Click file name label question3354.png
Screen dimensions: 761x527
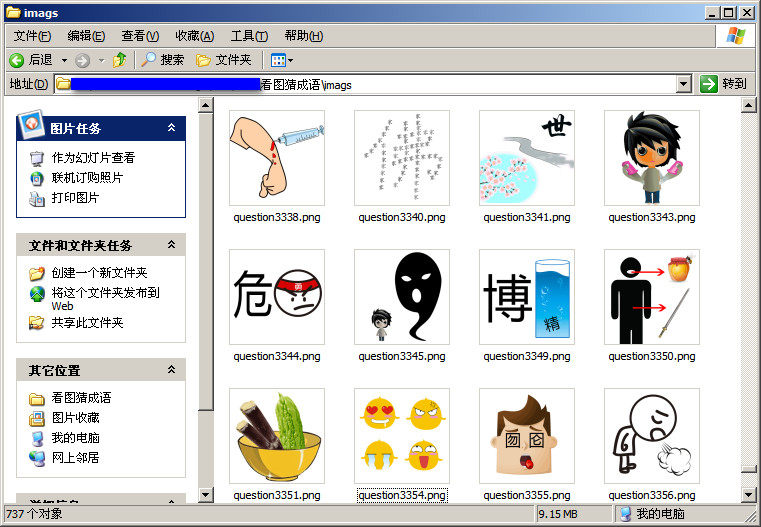click(x=402, y=495)
